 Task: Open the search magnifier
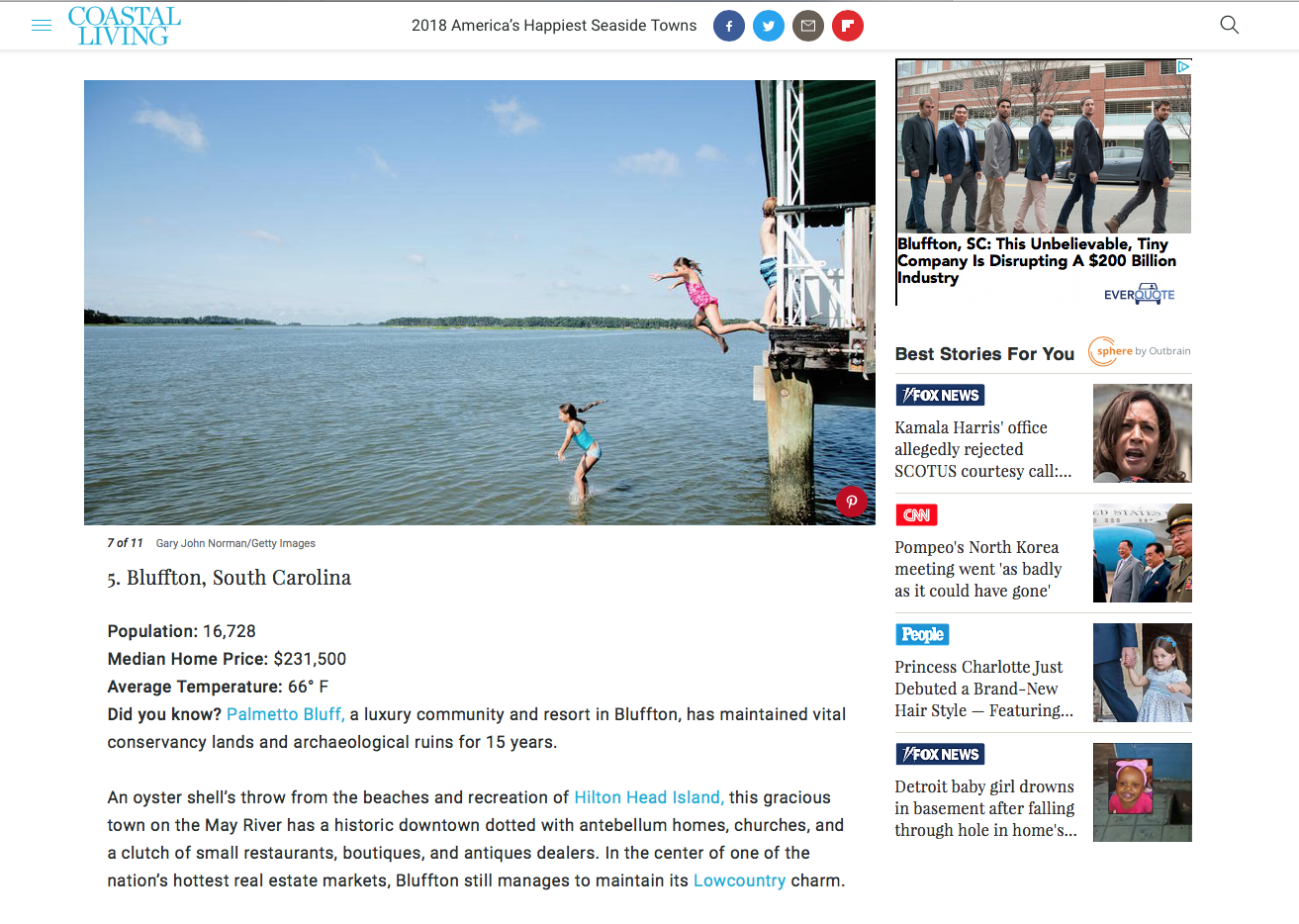tap(1230, 25)
